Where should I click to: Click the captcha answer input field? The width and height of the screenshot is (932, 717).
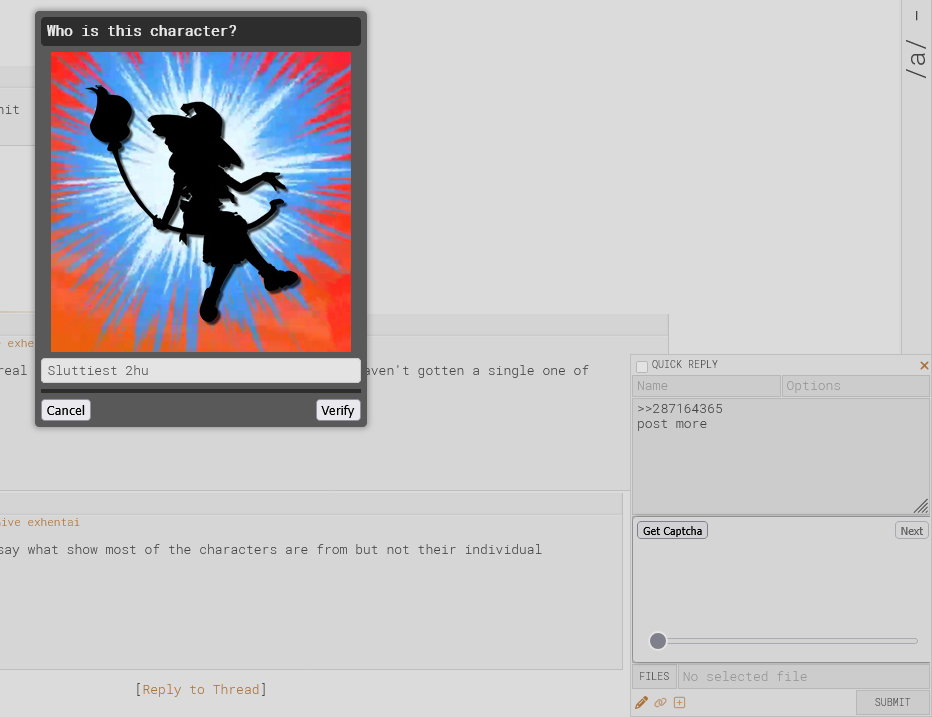[x=201, y=370]
